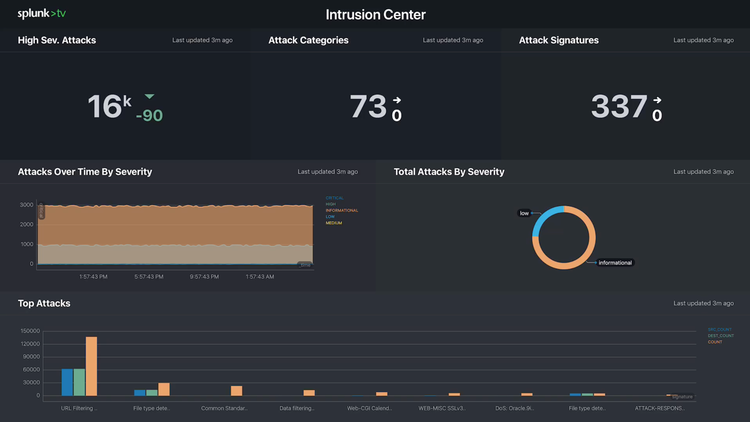Click the orange File type dete bar
750x422 pixels.
pos(164,389)
